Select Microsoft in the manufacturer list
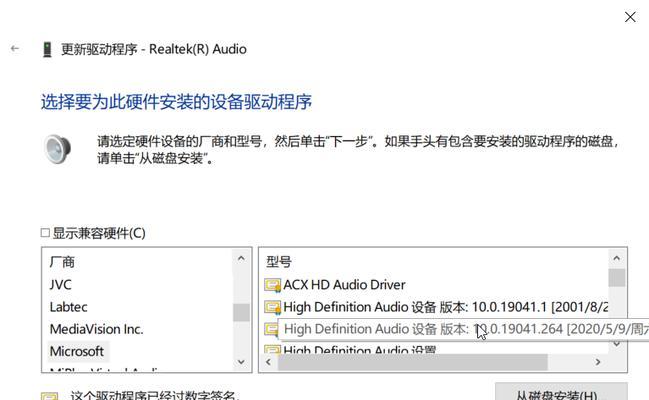 [x=77, y=351]
